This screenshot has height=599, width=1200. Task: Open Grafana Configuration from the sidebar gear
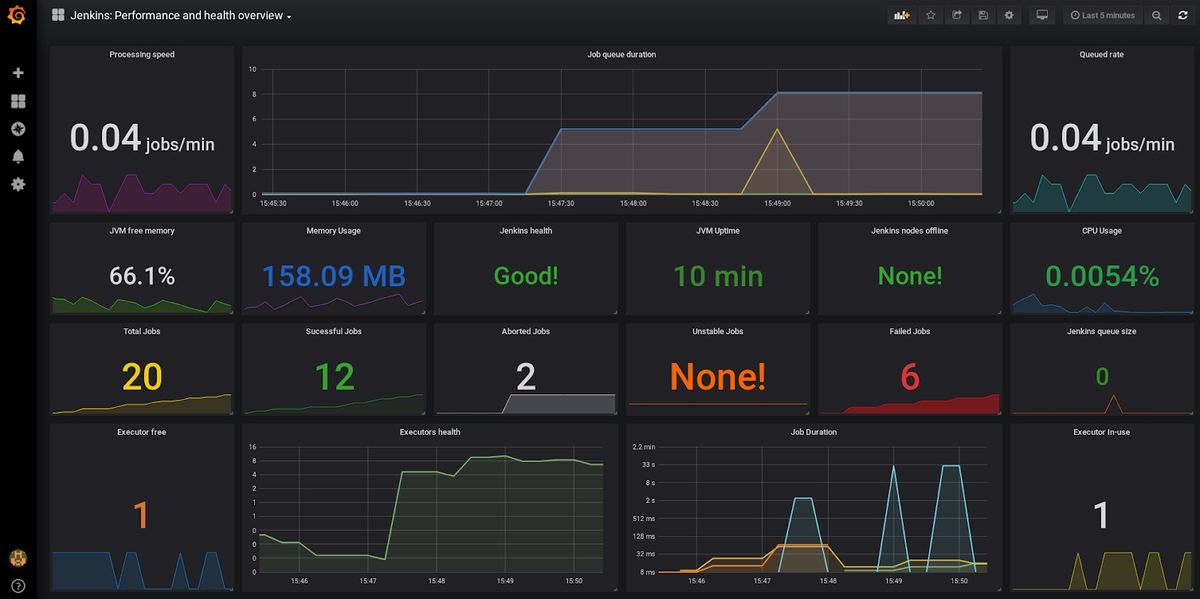(17, 184)
